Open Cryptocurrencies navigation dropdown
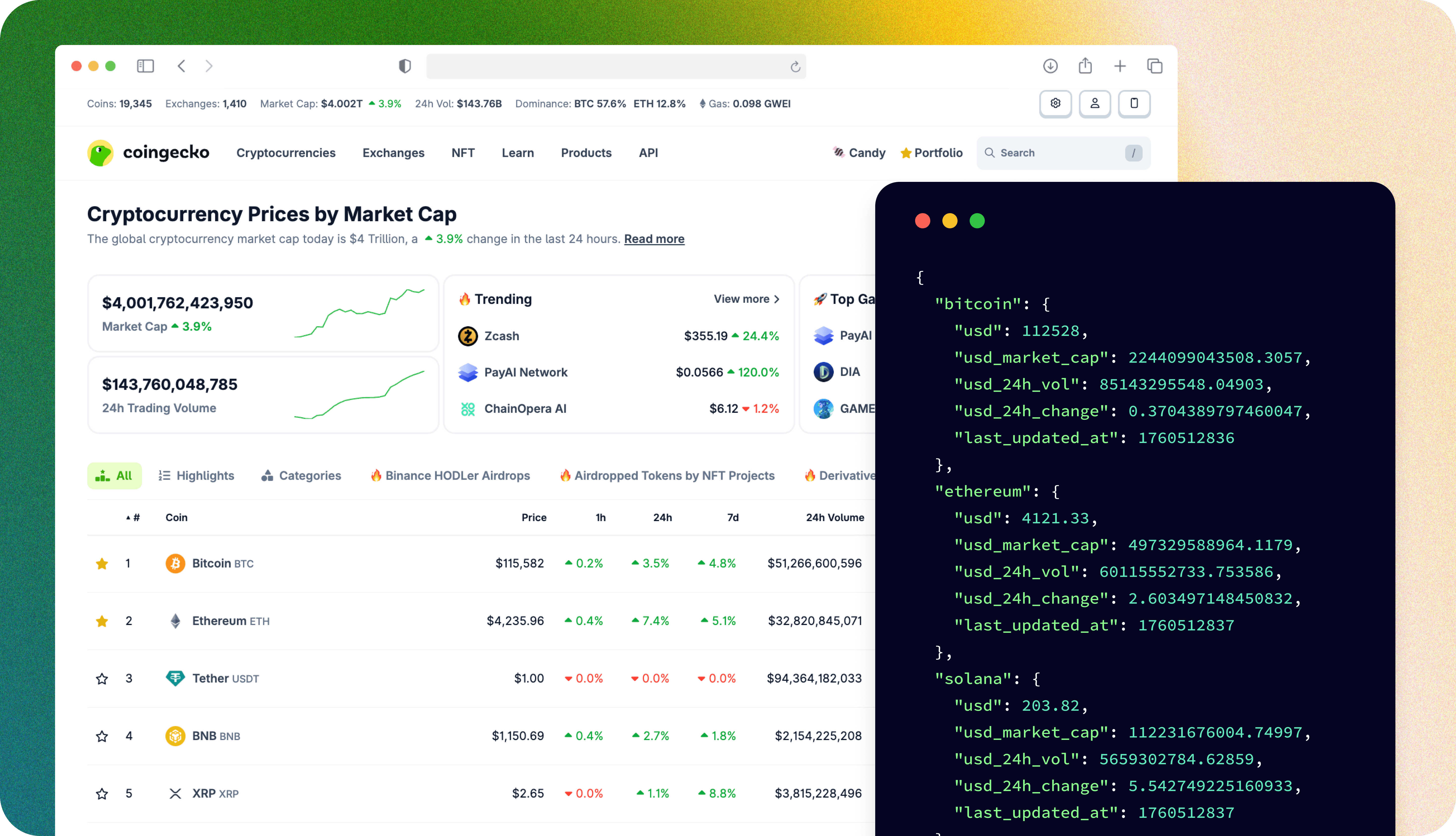The width and height of the screenshot is (1456, 836). click(x=286, y=153)
